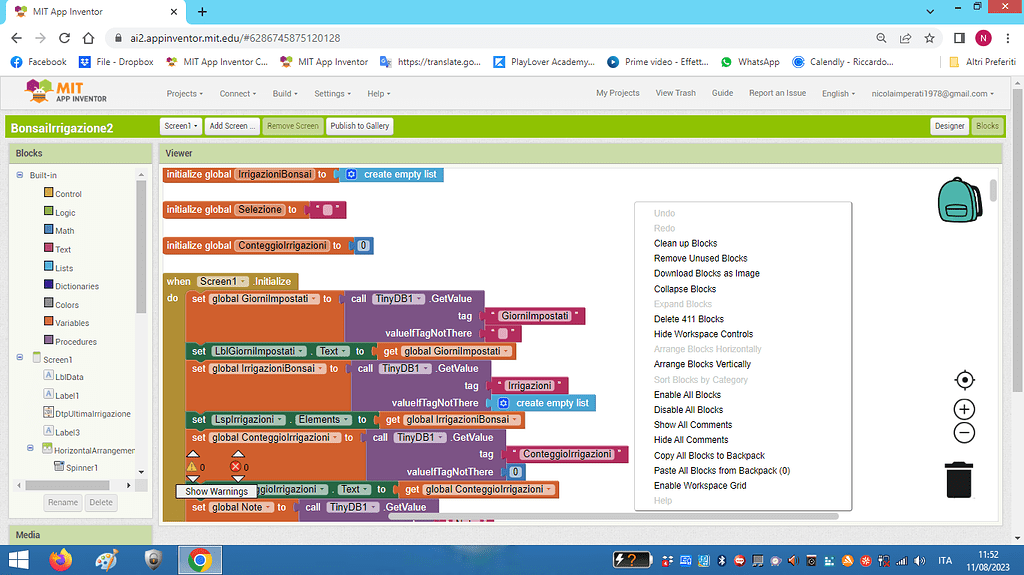Zoom in with the plus circle icon
This screenshot has width=1024, height=575.
click(965, 409)
